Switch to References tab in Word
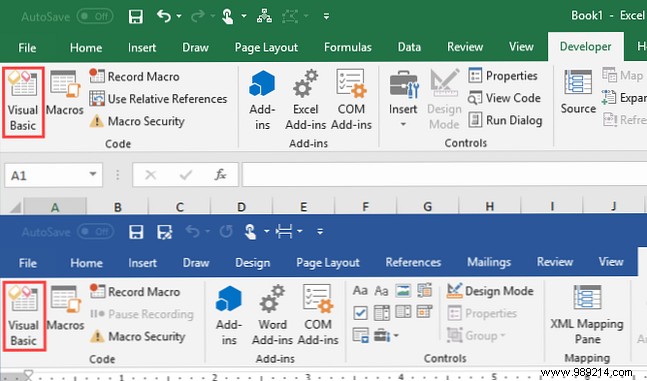Screen dimensions: 647x381 413,263
